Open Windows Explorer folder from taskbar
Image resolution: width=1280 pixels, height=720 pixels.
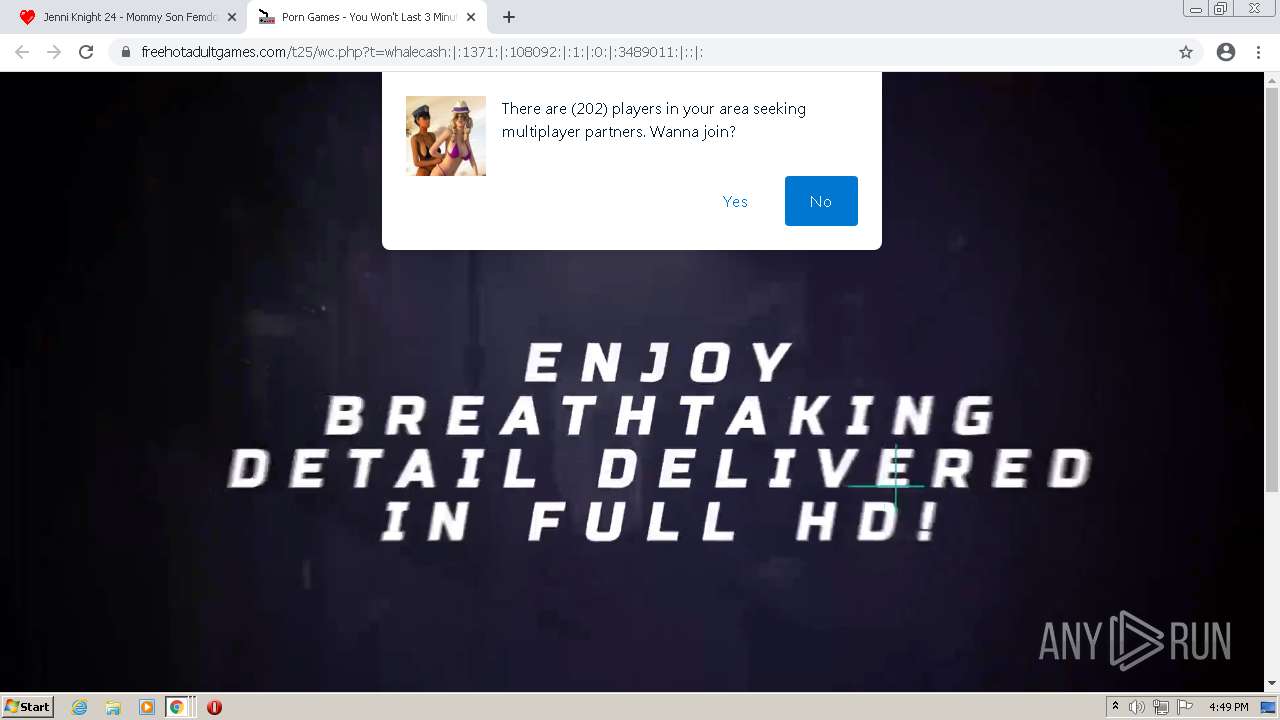pos(113,707)
